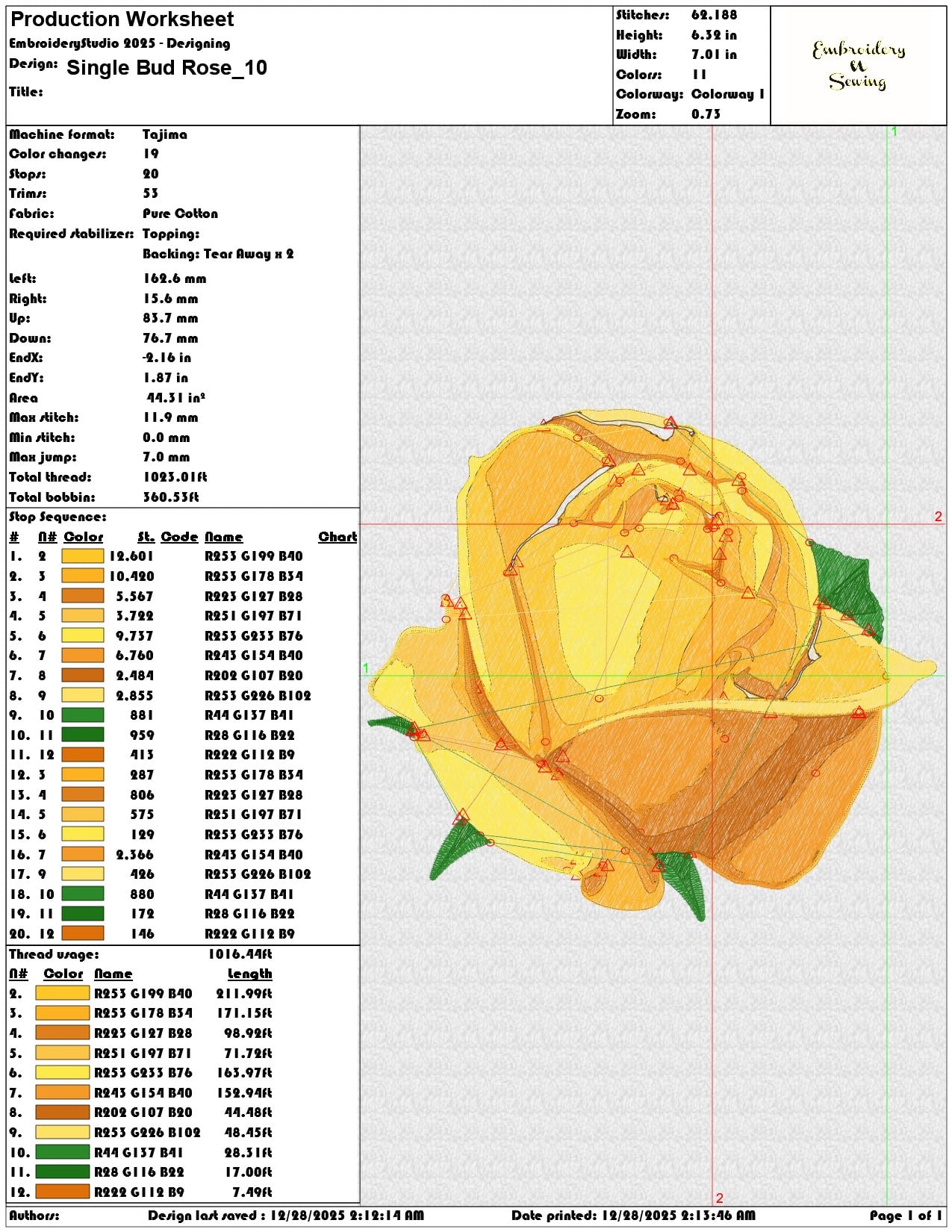
Task: Click the 'Chart' column header
Action: (x=337, y=537)
